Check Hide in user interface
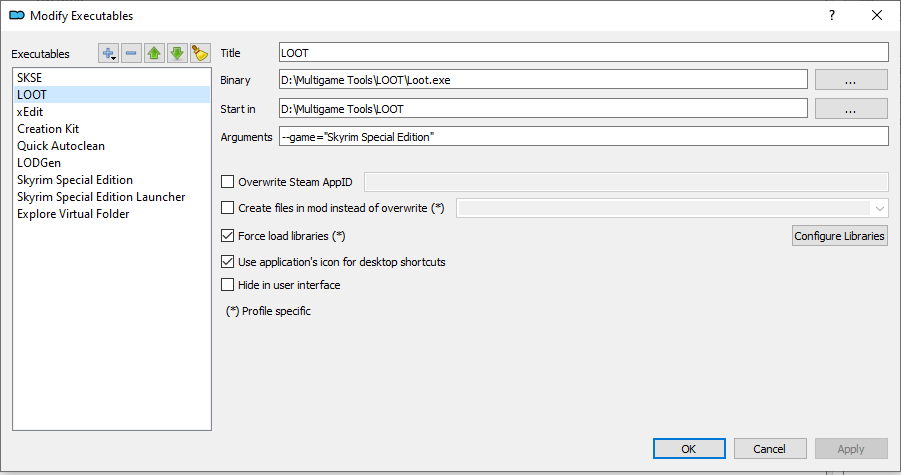This screenshot has height=475, width=901. [x=228, y=285]
